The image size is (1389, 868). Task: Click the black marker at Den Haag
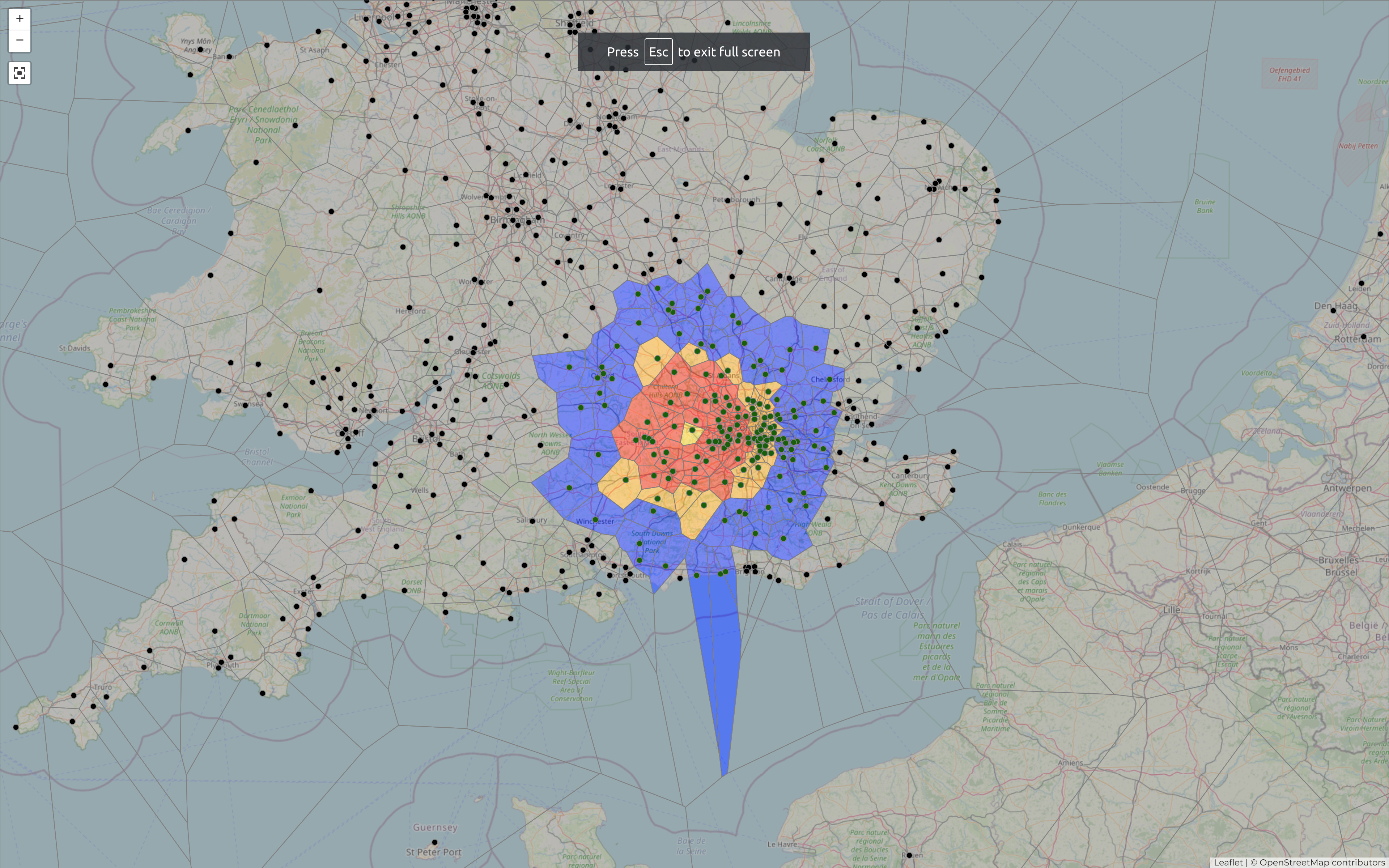[1333, 310]
